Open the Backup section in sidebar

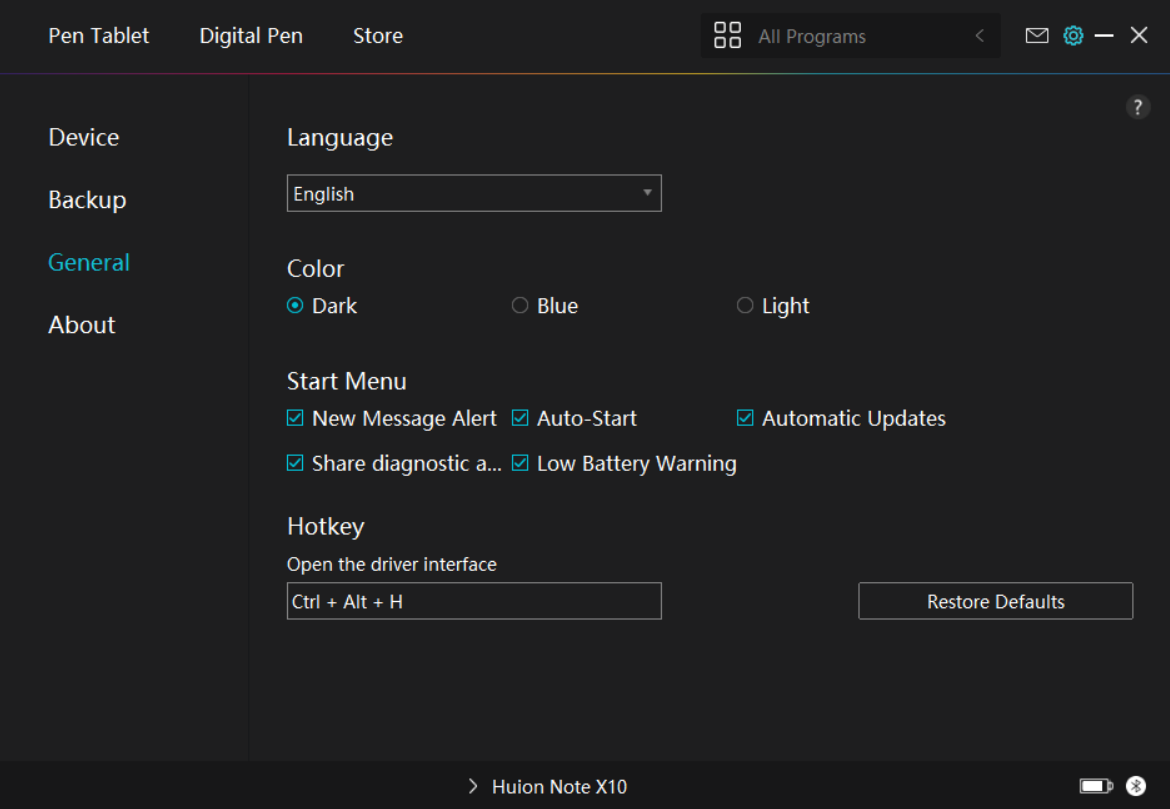pyautogui.click(x=87, y=200)
